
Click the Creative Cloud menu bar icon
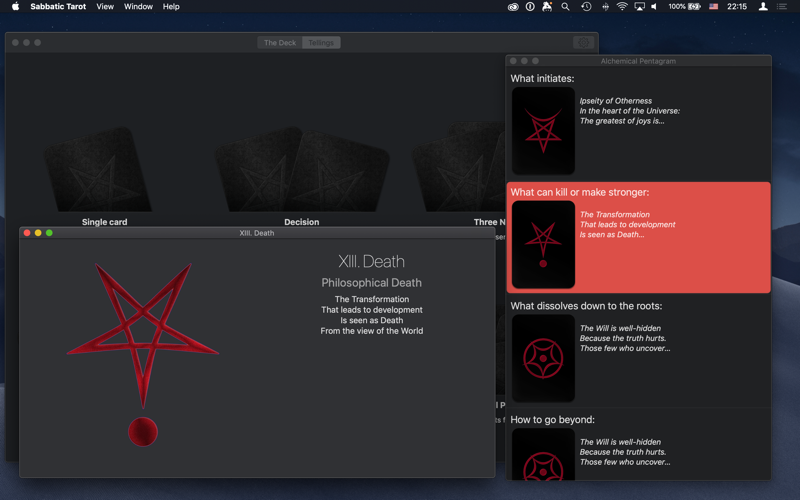pyautogui.click(x=513, y=7)
